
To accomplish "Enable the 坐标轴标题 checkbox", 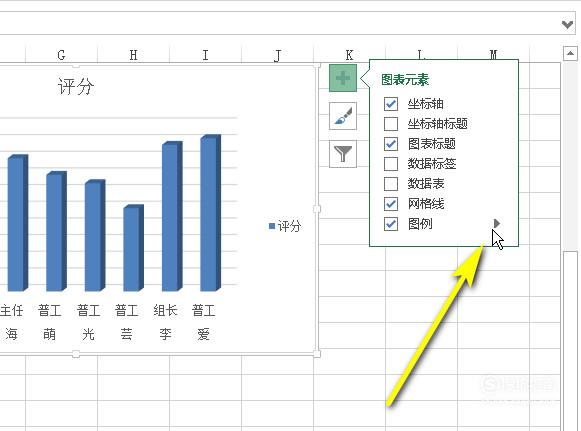I will (391, 124).
